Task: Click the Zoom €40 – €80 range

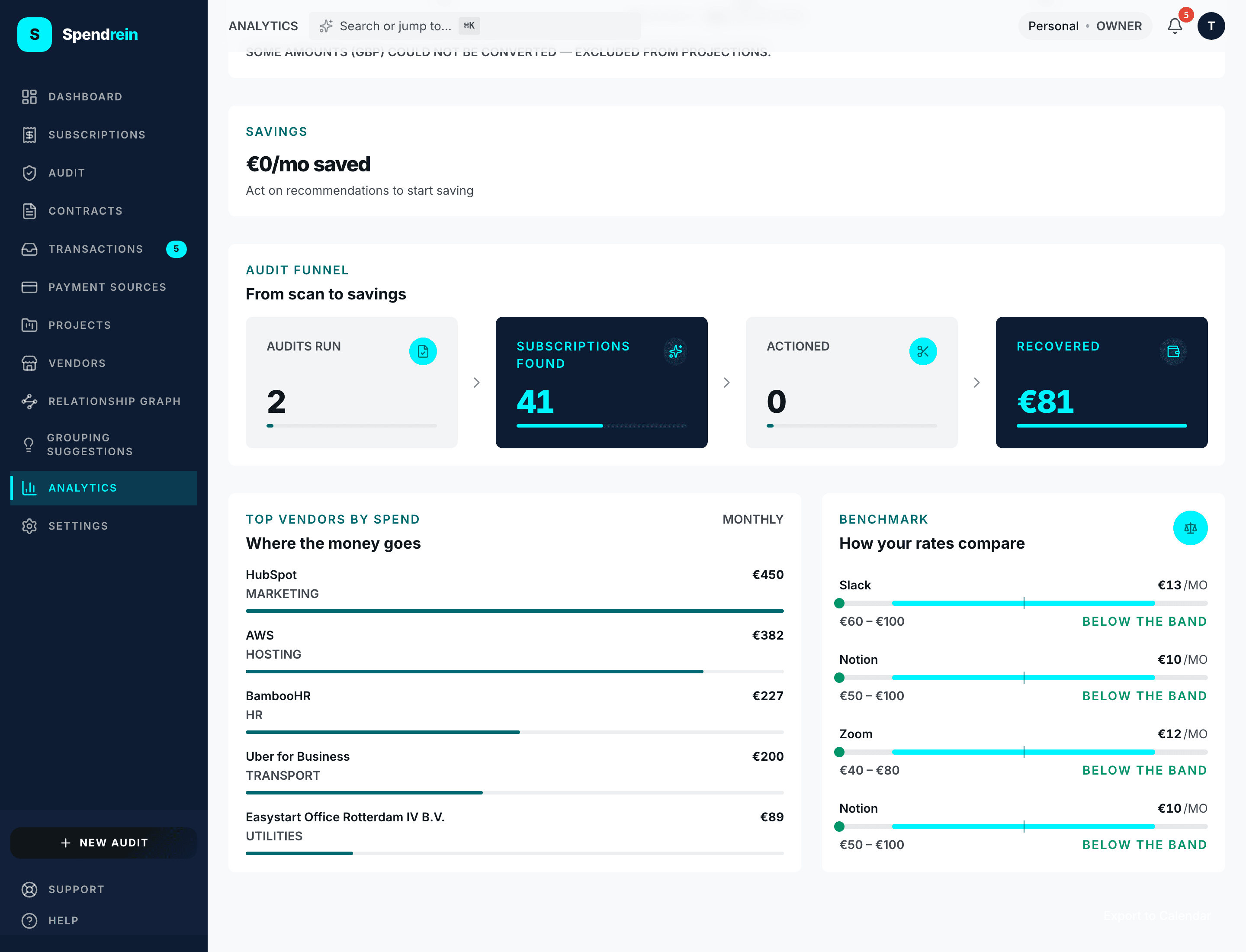Action: [x=869, y=770]
